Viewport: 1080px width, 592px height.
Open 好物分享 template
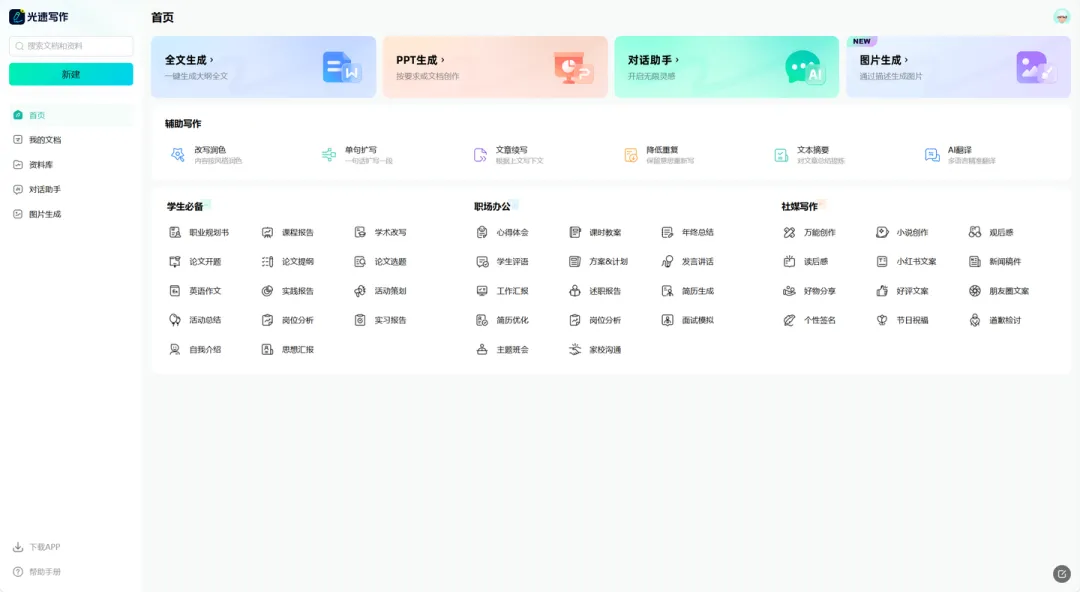tap(810, 292)
